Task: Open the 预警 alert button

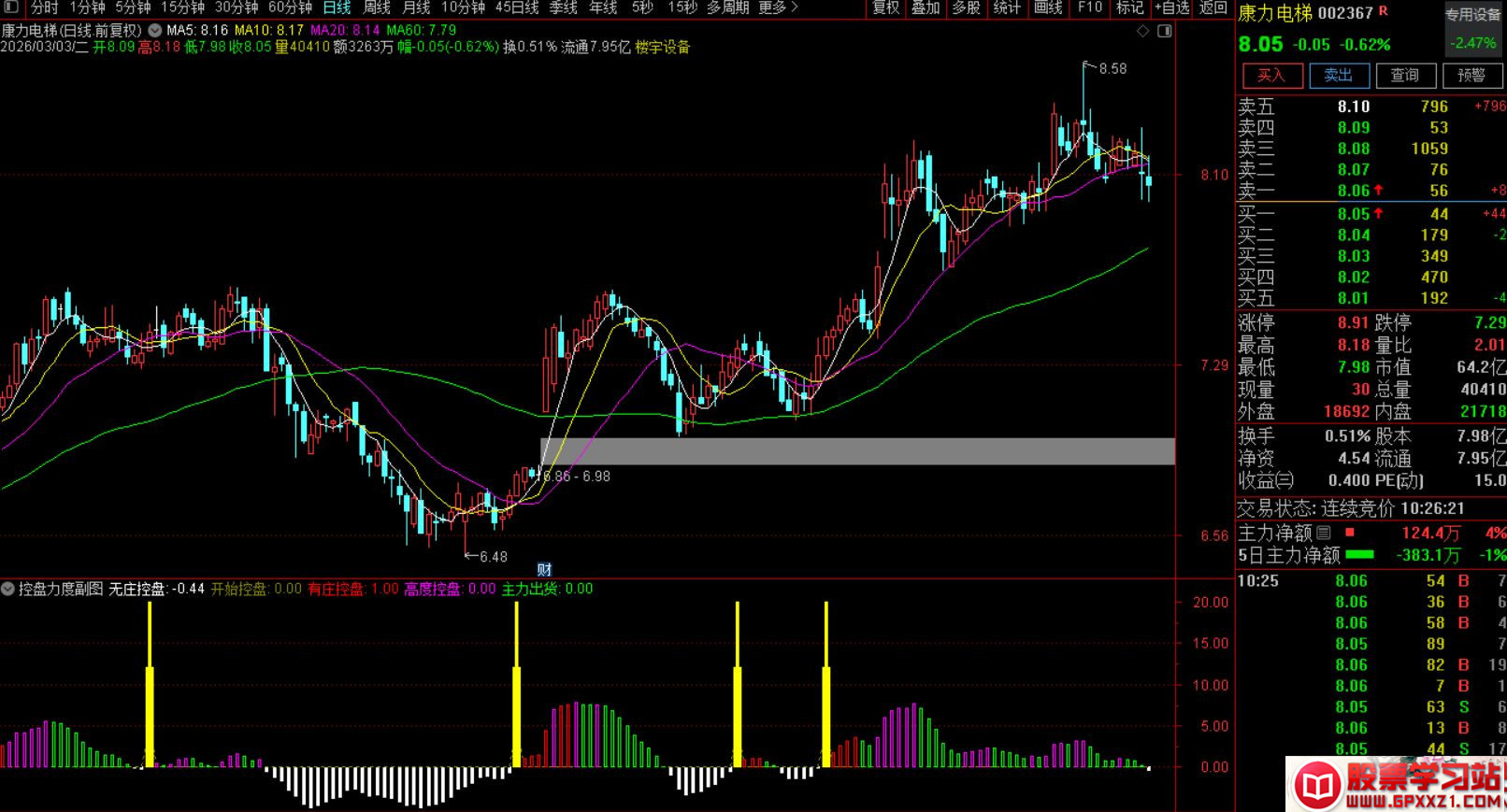Action: tap(1471, 75)
